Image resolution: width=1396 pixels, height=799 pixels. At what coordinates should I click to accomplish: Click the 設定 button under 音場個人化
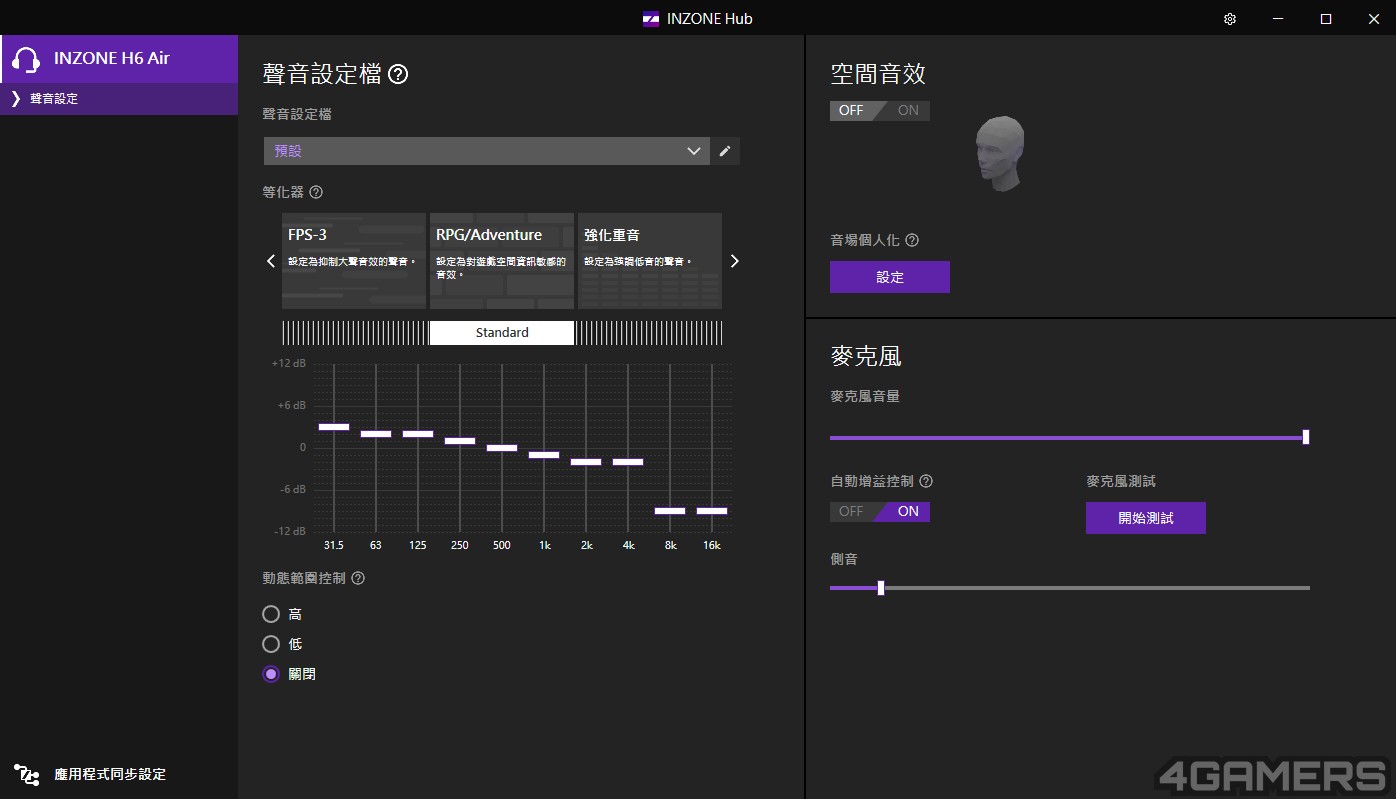[x=890, y=277]
